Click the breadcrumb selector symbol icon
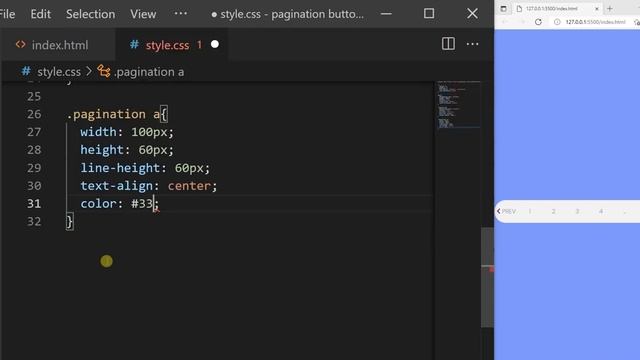 click(x=104, y=71)
